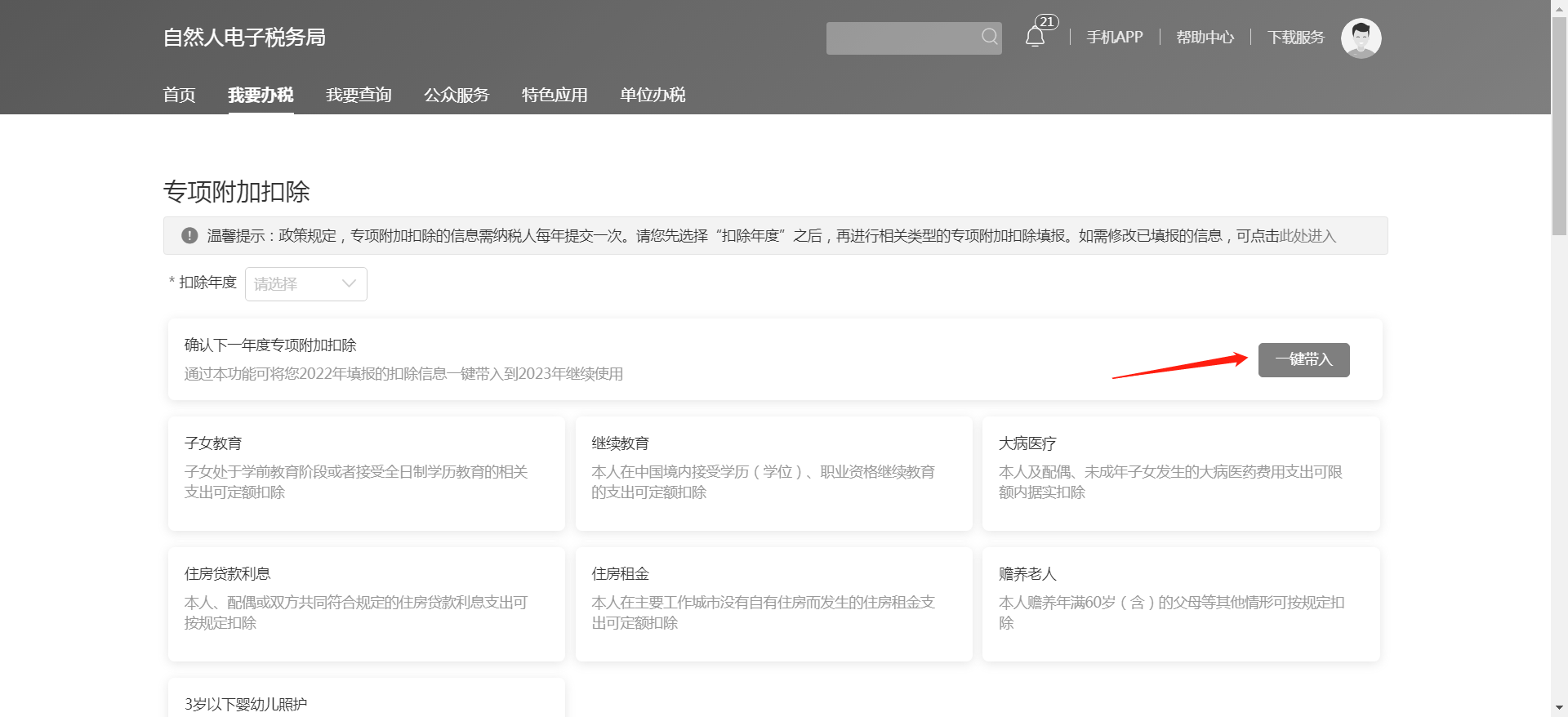
Task: Open the user avatar profile
Action: point(1361,38)
